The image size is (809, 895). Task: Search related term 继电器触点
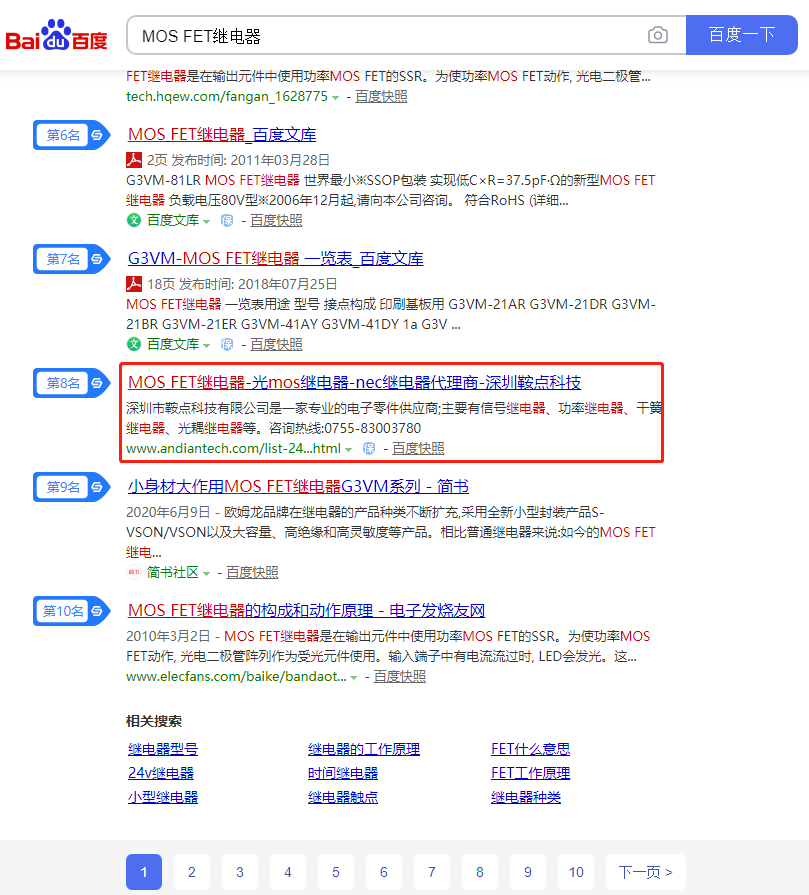point(343,797)
